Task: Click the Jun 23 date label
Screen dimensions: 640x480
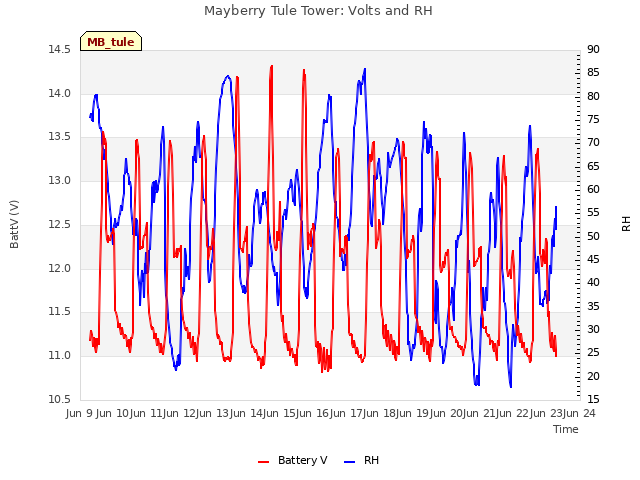Action: (546, 413)
